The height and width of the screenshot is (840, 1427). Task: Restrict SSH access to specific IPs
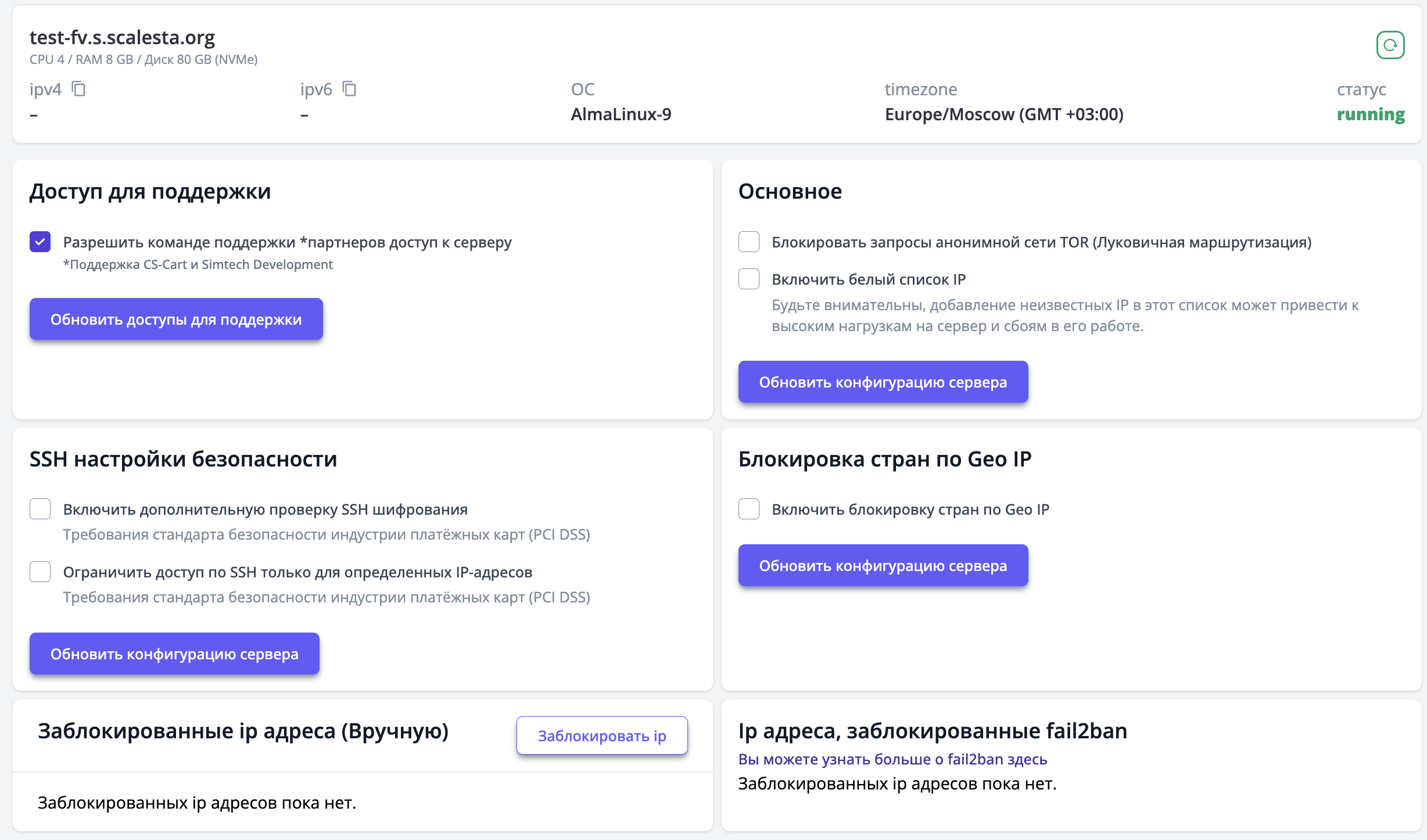click(x=40, y=572)
